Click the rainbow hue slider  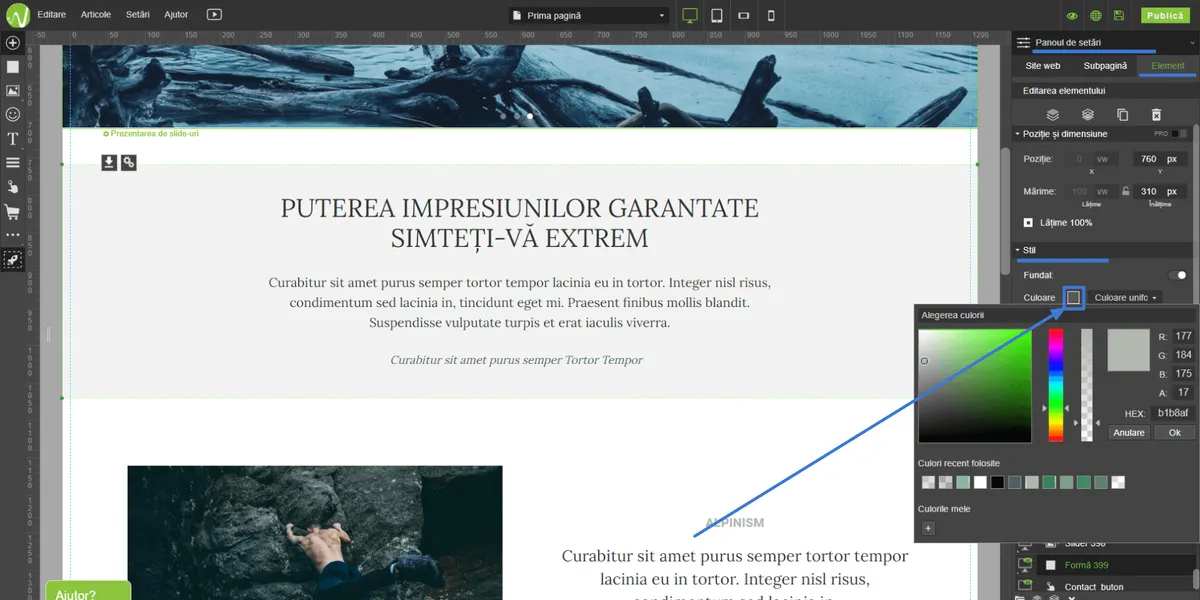tap(1055, 385)
